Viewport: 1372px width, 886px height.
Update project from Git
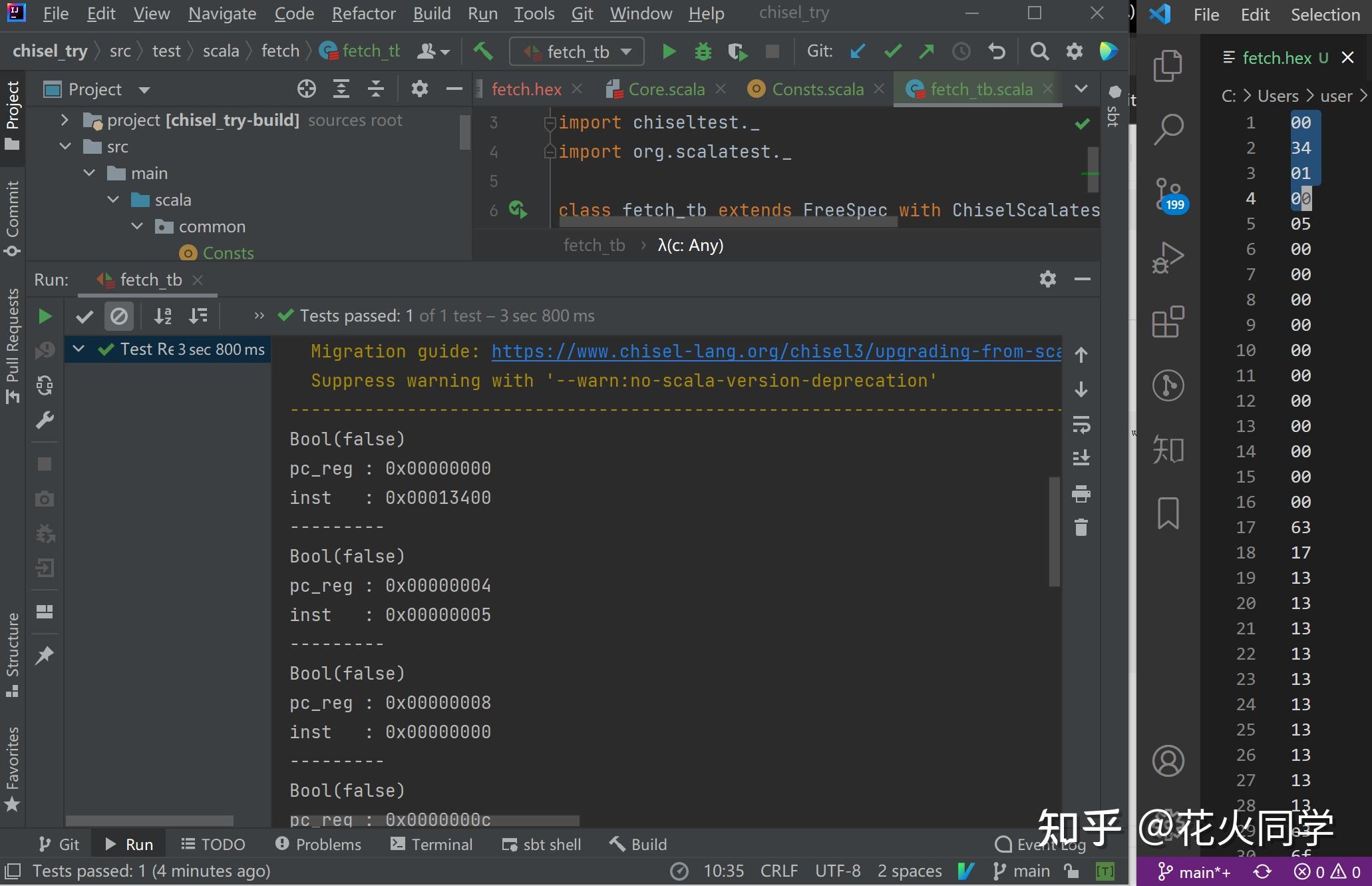click(x=857, y=51)
